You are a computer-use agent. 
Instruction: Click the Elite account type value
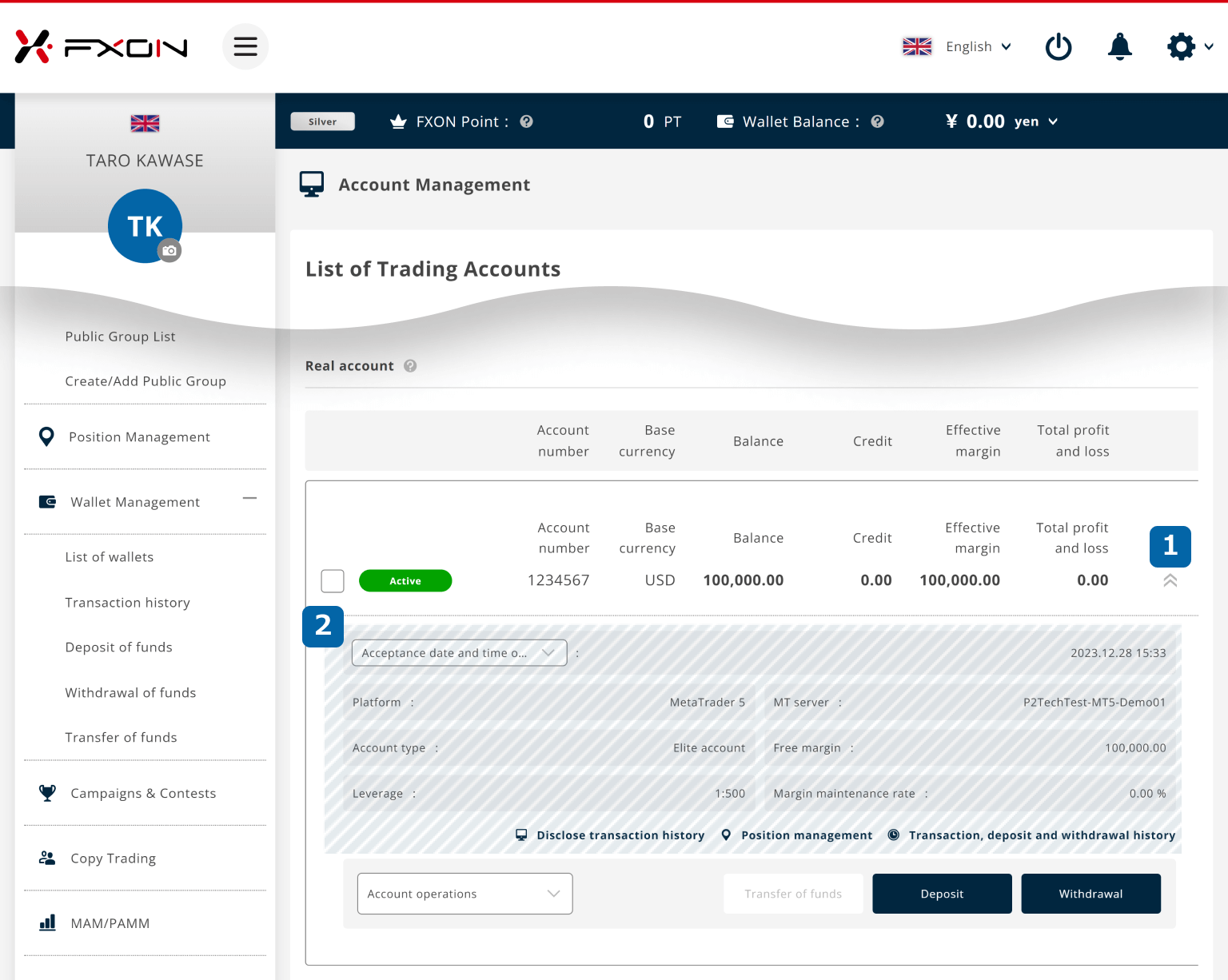tap(709, 748)
